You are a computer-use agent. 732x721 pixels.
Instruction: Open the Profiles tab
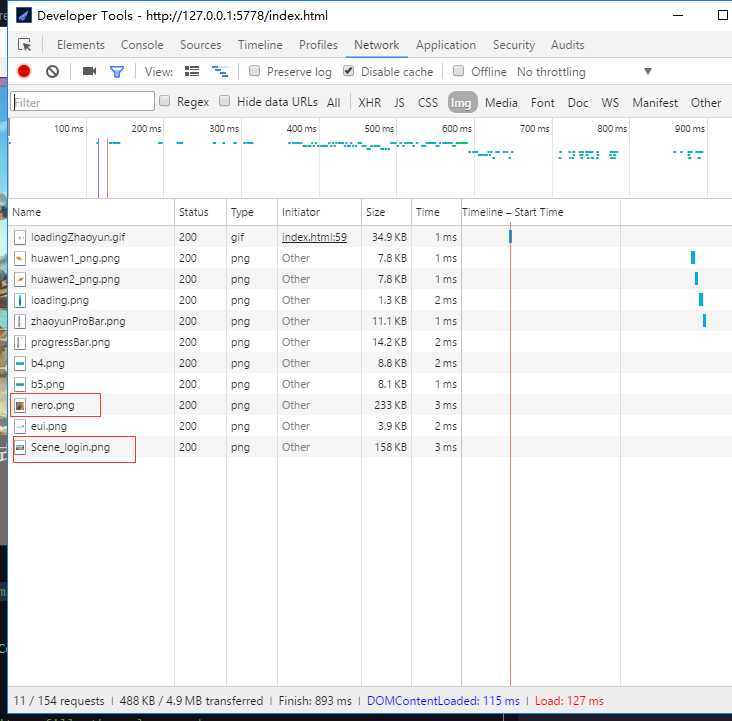(x=318, y=45)
